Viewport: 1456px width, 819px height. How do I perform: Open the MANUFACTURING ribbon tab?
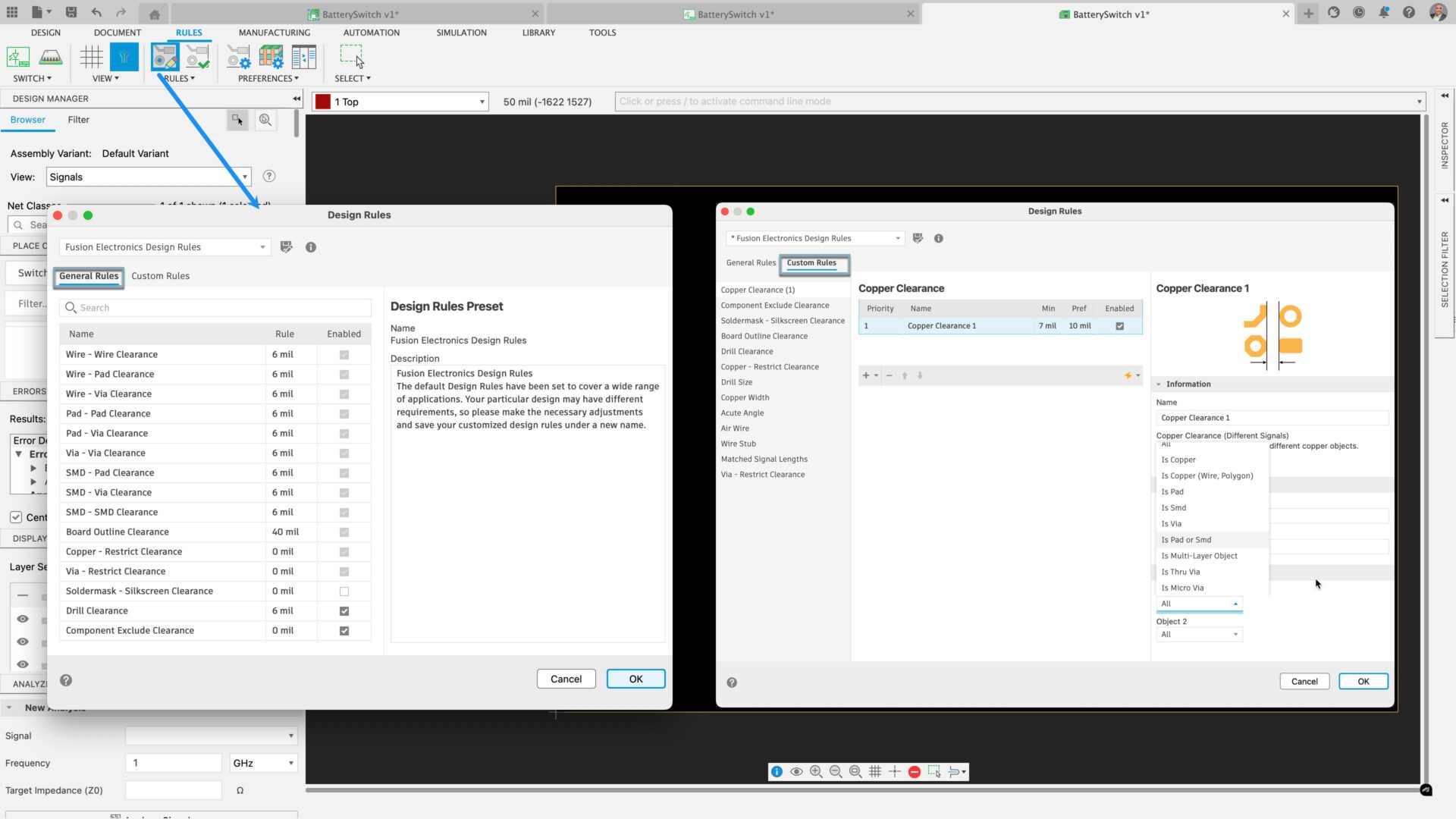274,33
